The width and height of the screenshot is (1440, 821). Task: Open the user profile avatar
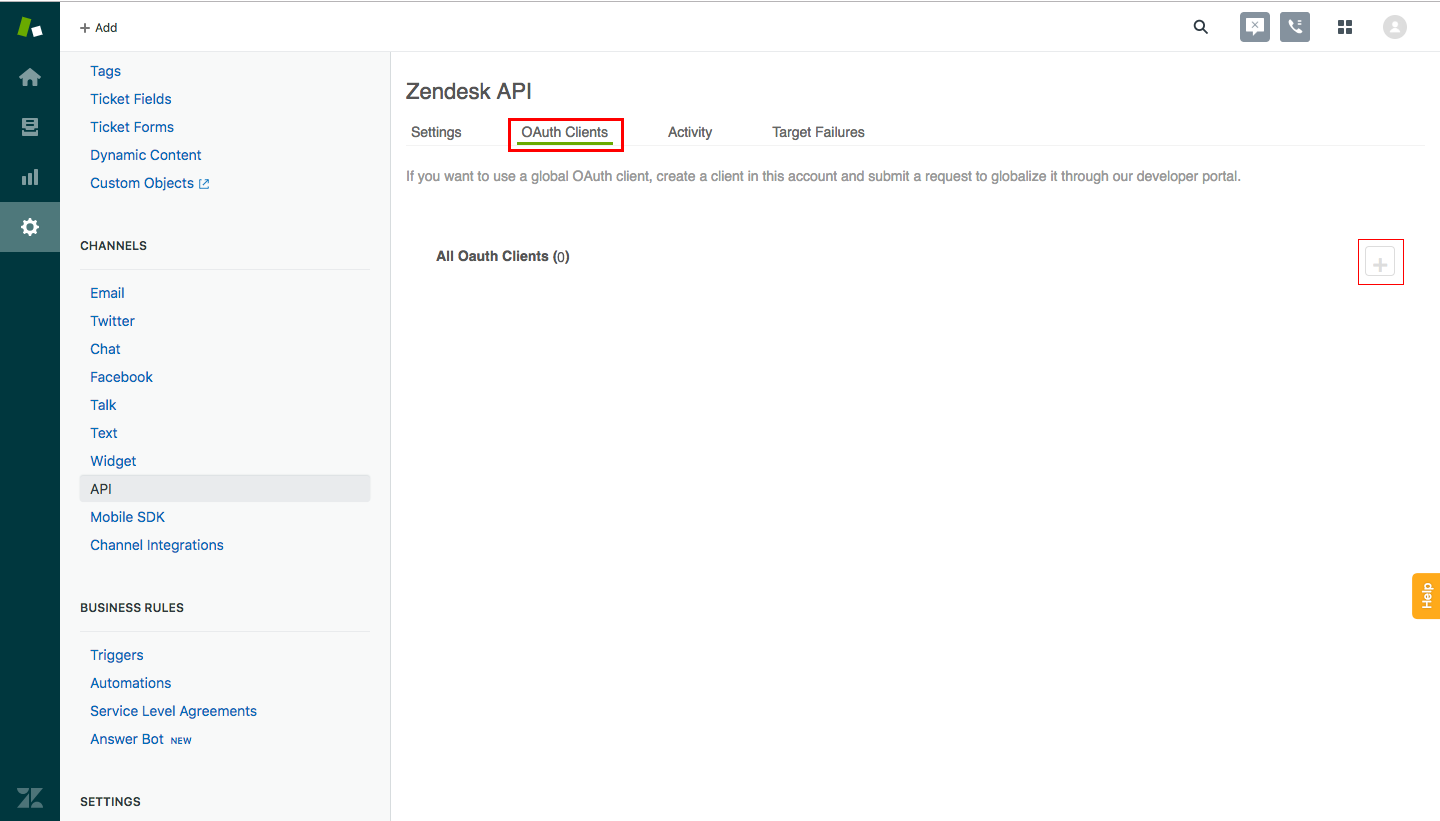coord(1395,27)
